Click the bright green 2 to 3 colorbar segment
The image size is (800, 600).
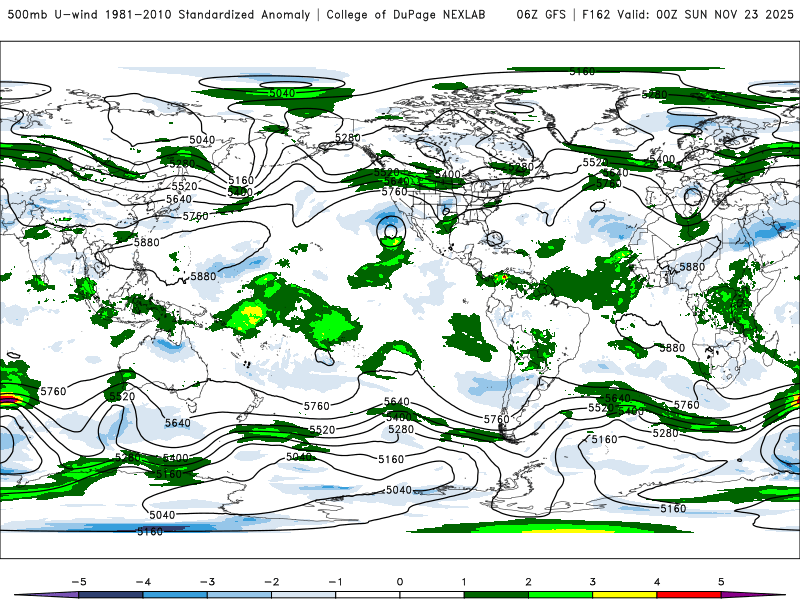(x=561, y=595)
